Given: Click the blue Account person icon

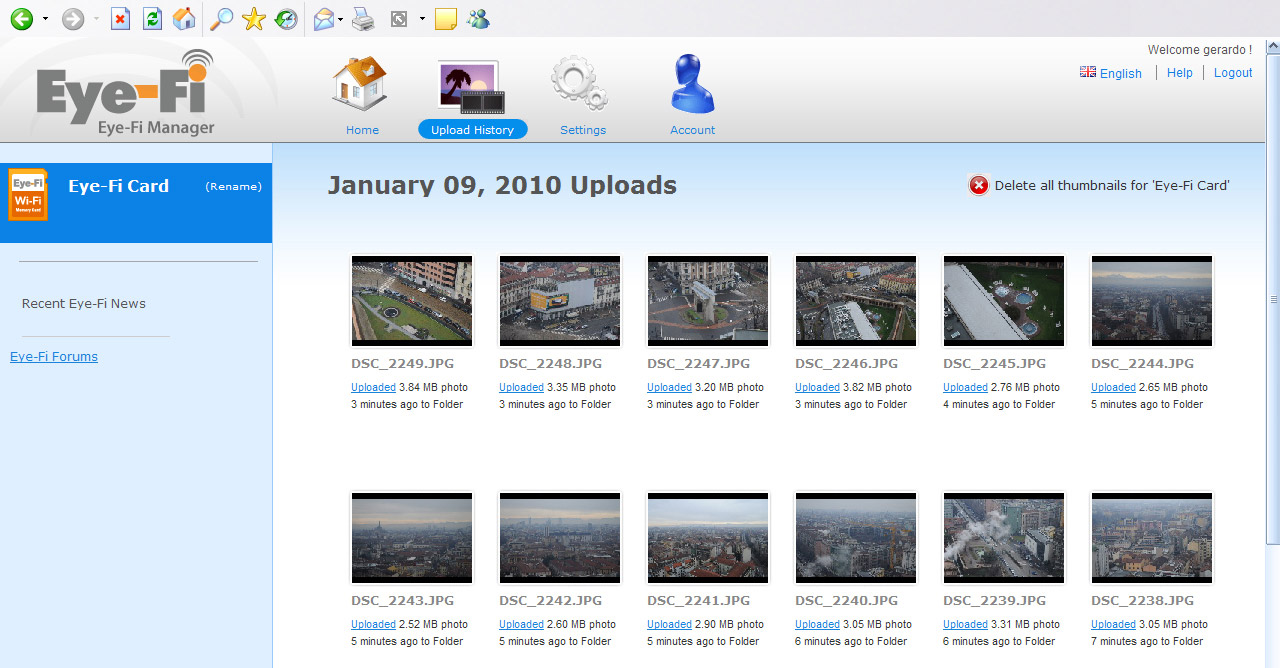Looking at the screenshot, I should 692,84.
